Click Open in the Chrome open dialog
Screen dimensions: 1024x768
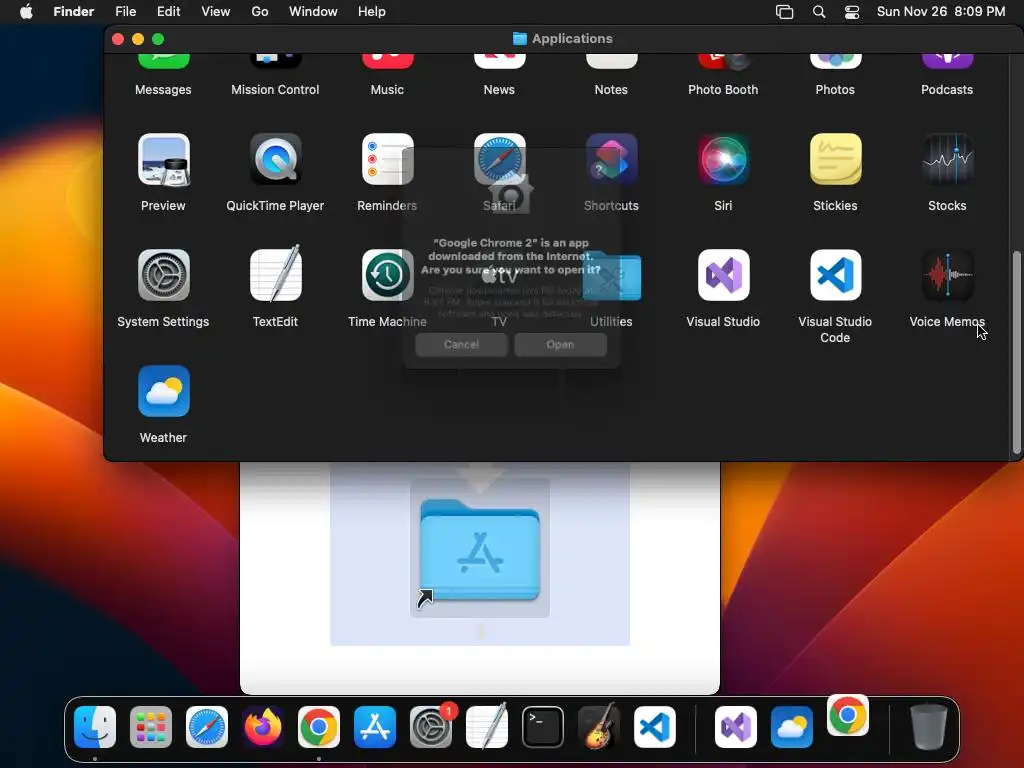coord(560,344)
